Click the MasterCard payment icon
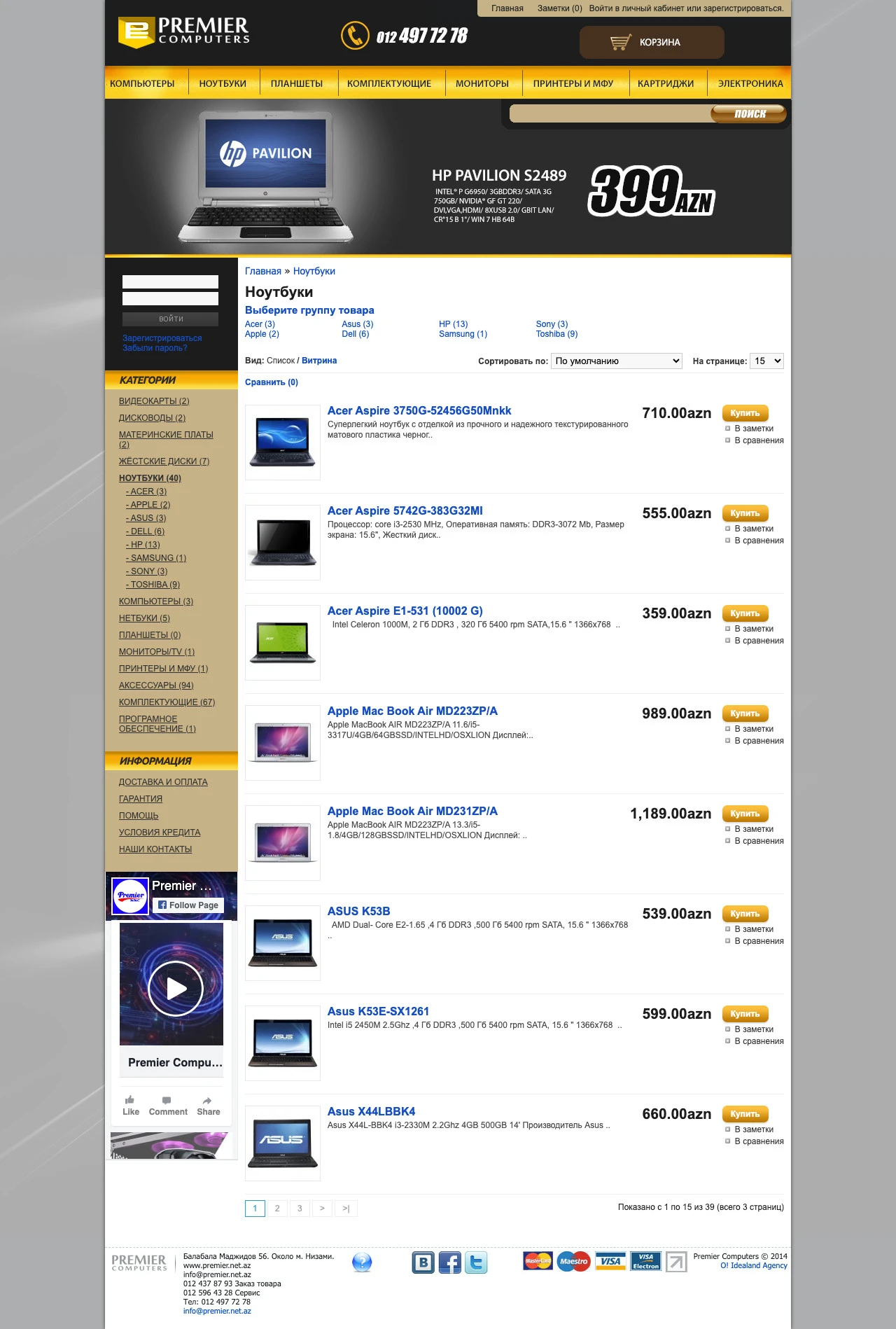 [538, 1261]
